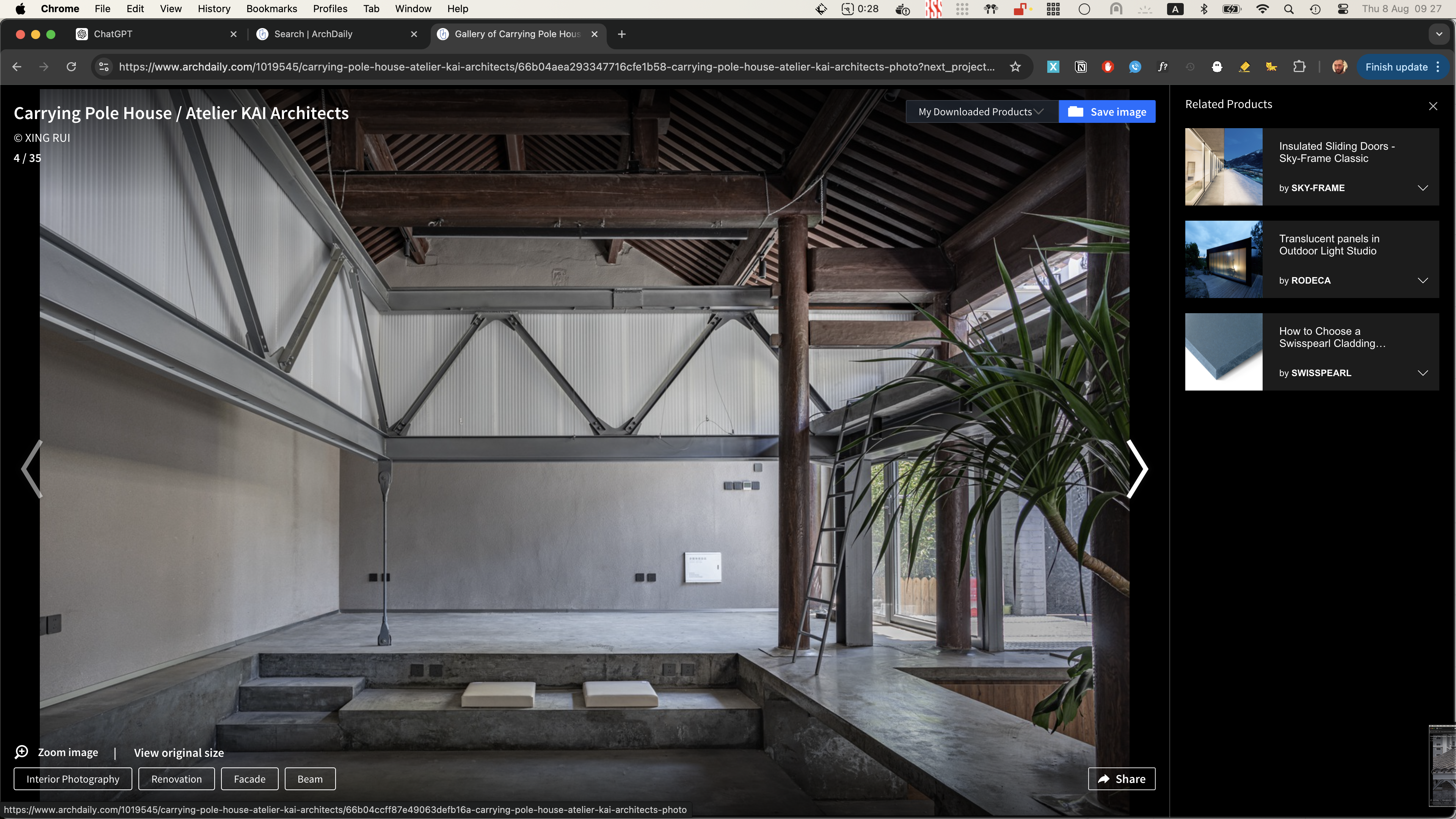Viewport: 1456px width, 819px height.
Task: Expand RODECA Translucent panels details
Action: [1423, 280]
